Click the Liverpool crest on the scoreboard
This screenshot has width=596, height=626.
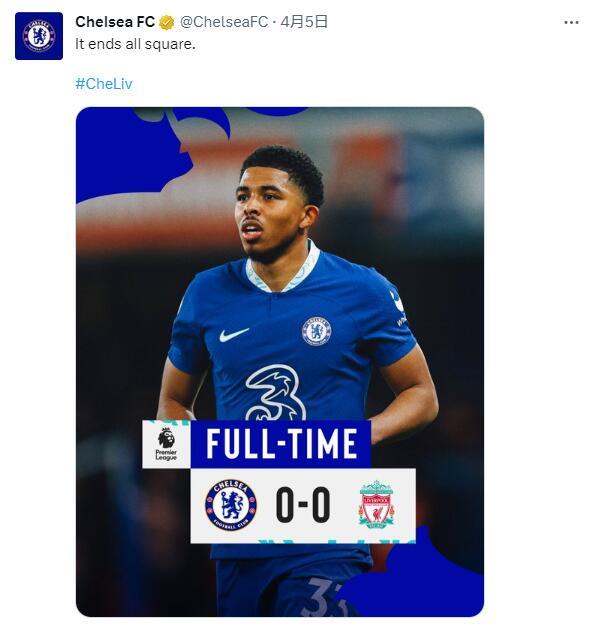tap(376, 505)
